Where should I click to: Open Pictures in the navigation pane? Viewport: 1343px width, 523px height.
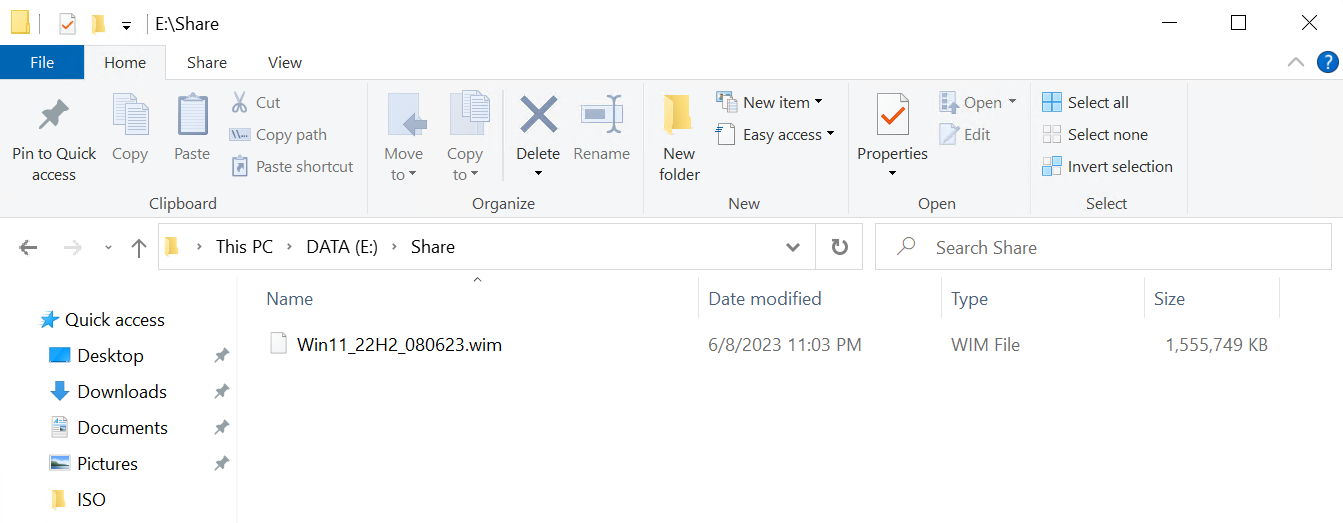pyautogui.click(x=107, y=464)
